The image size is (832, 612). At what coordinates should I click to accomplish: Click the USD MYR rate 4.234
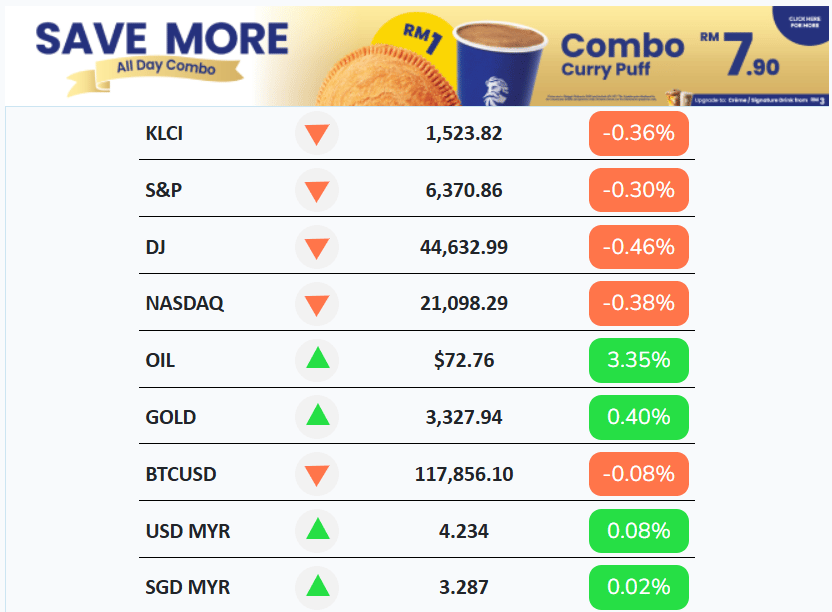point(464,531)
